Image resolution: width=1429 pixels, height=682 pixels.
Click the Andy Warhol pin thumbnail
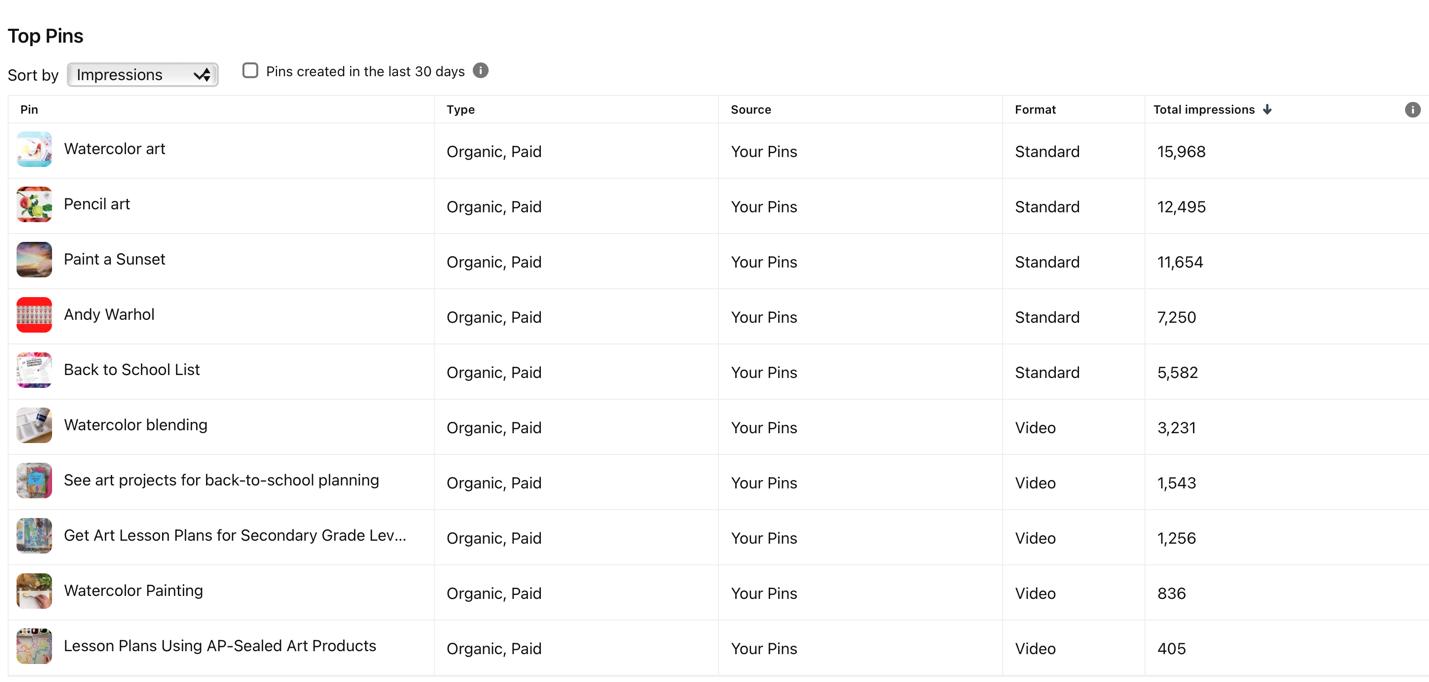click(x=34, y=315)
